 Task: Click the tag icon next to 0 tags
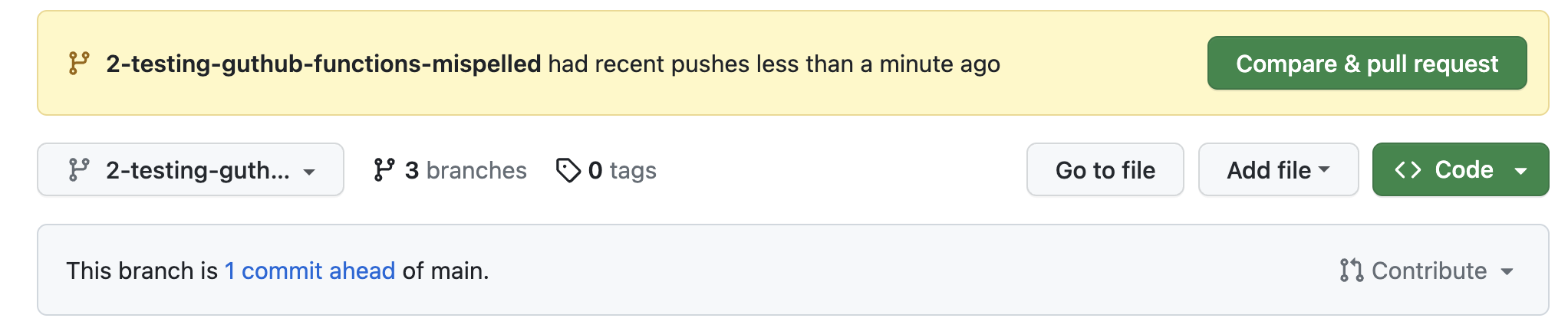568,170
